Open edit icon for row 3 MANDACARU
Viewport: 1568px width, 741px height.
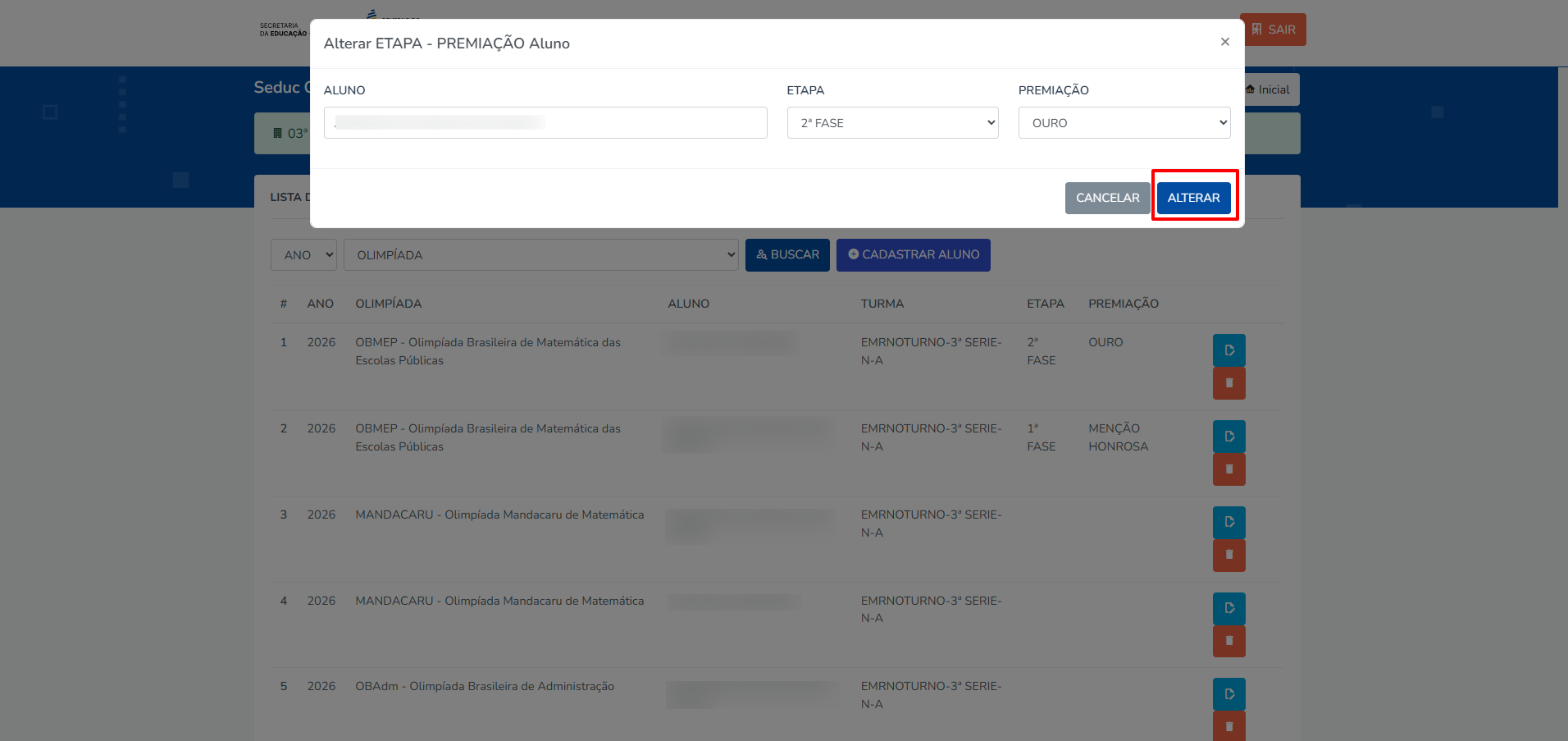[1228, 523]
